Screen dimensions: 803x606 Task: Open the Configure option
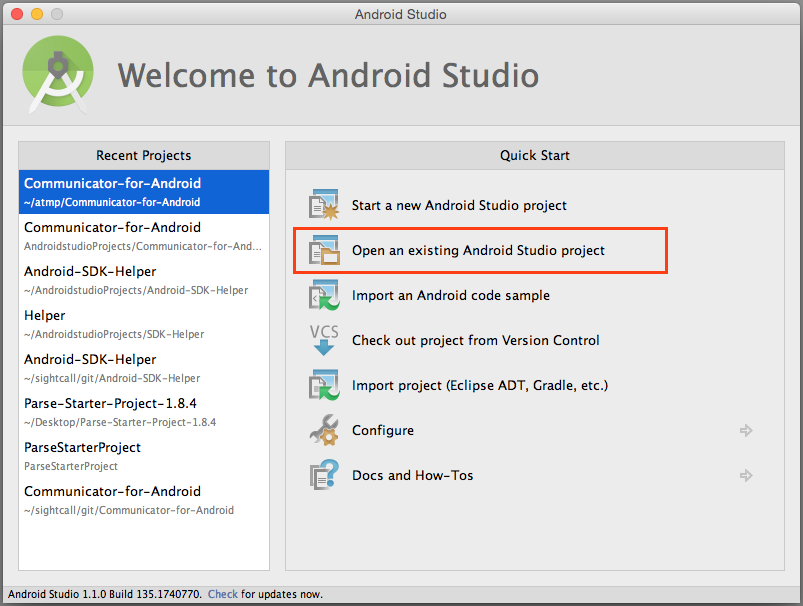click(383, 430)
